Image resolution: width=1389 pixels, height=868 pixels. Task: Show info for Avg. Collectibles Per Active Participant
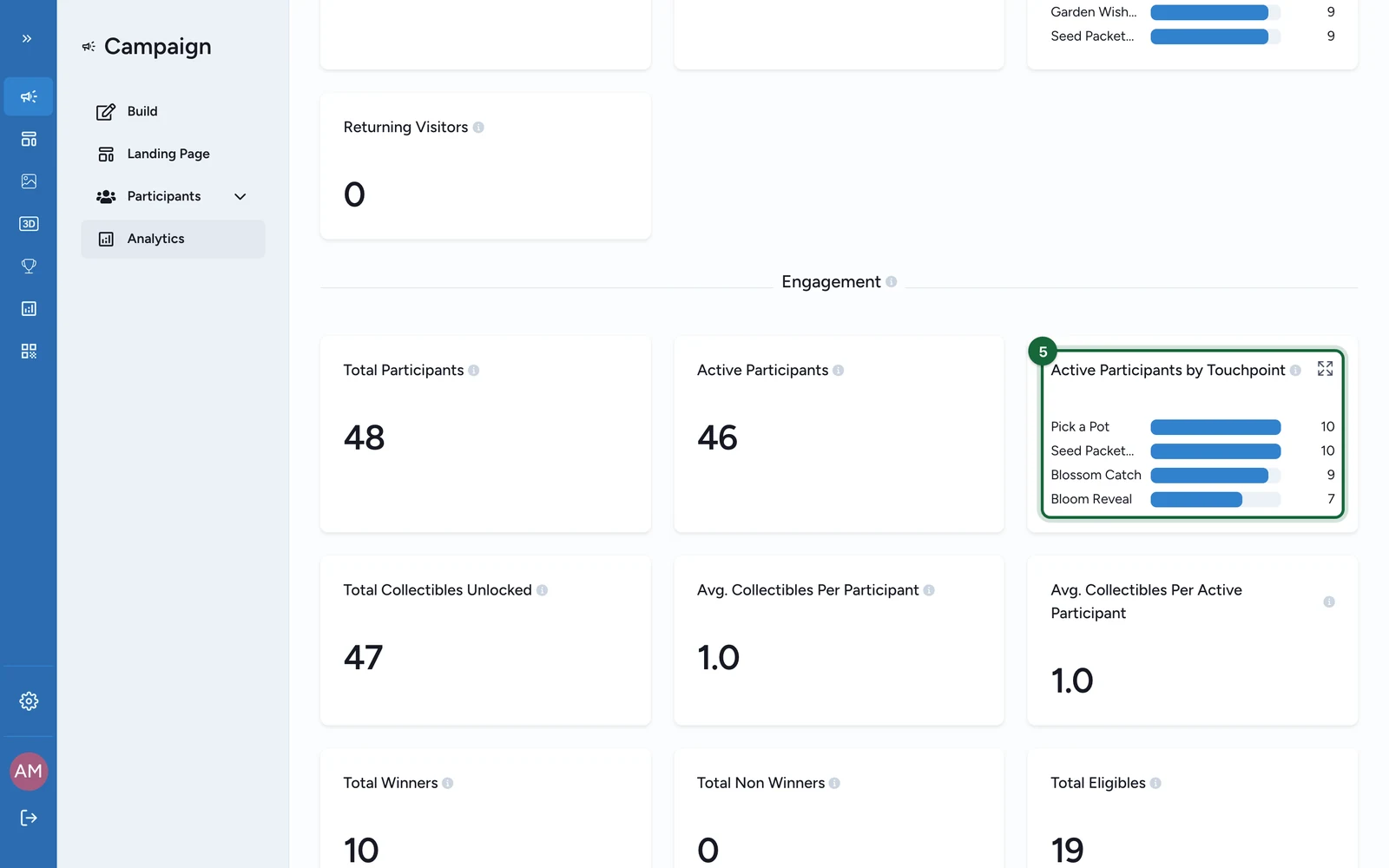point(1329,602)
